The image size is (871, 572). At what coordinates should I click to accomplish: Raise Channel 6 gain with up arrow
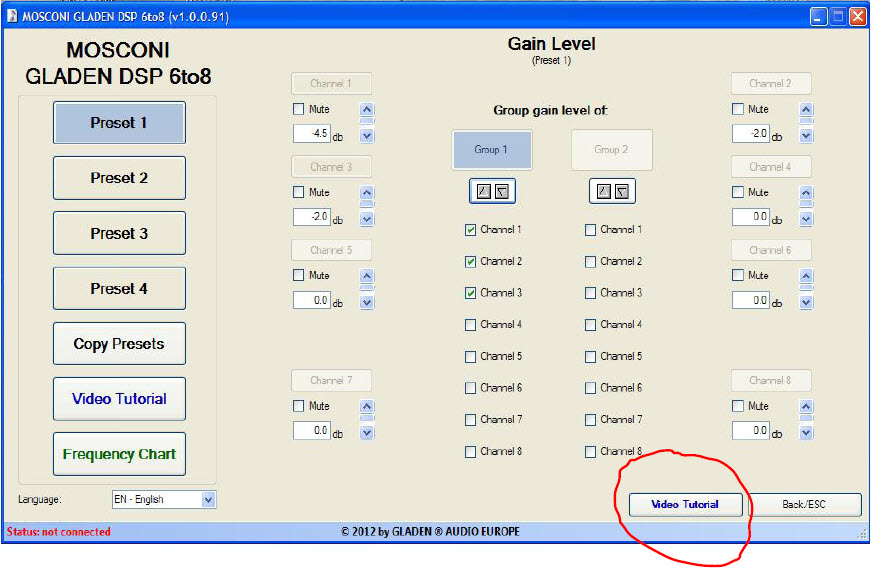(x=807, y=276)
